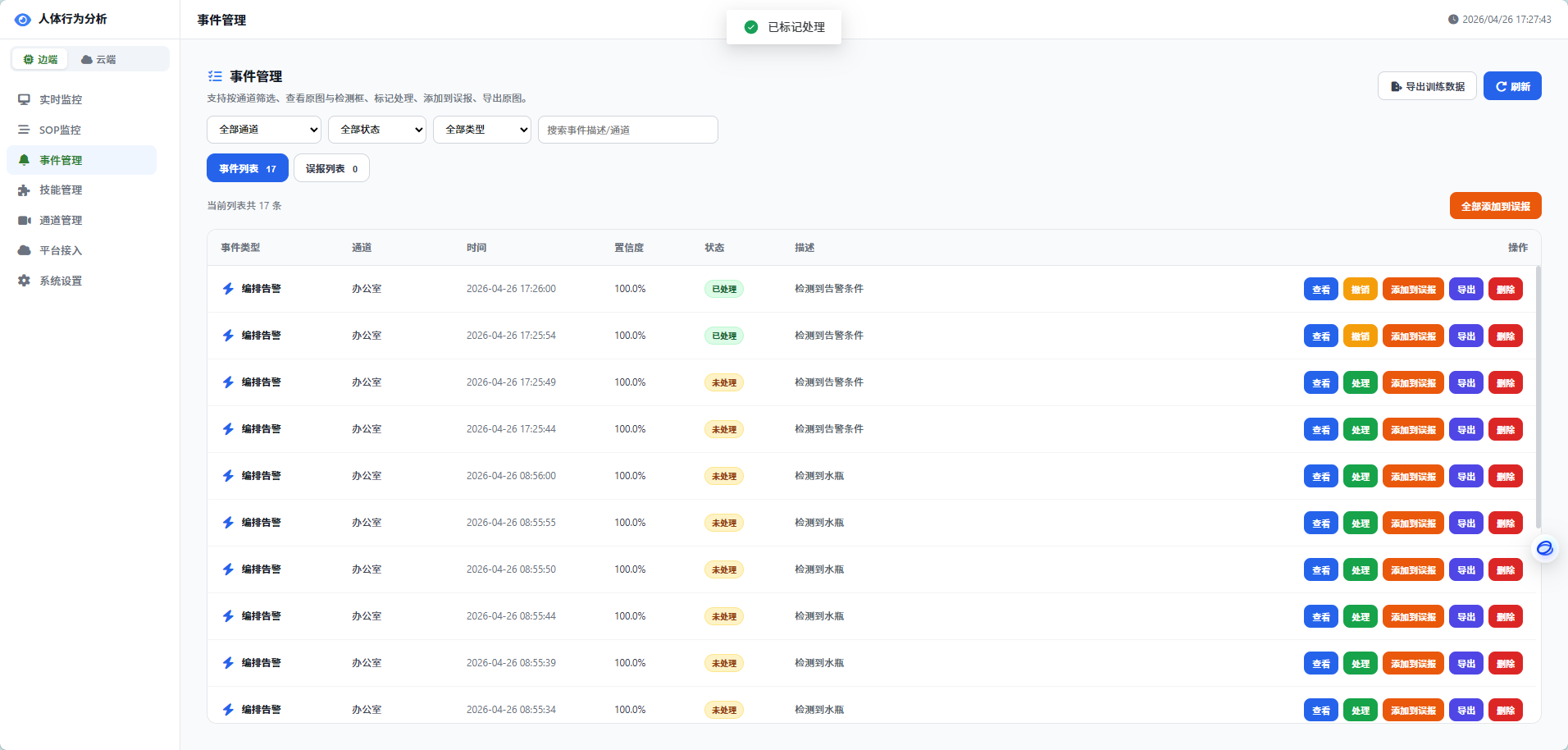Click 查看 for the 08:55:44 event

[1320, 616]
